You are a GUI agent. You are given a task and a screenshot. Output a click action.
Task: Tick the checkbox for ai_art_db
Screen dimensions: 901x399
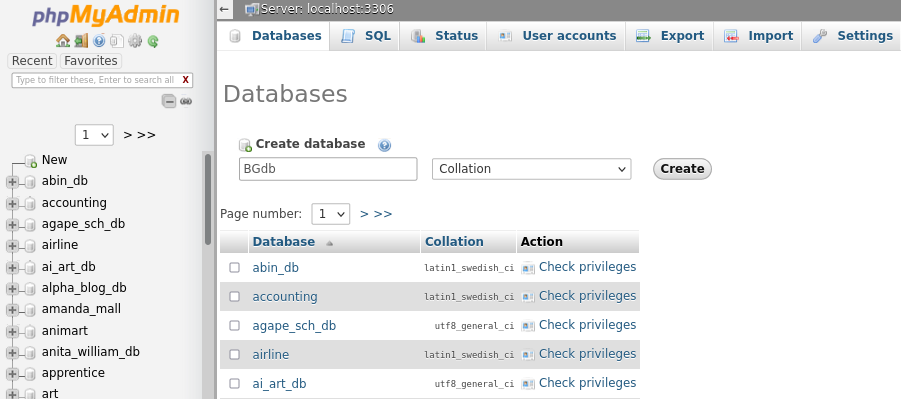click(x=234, y=383)
